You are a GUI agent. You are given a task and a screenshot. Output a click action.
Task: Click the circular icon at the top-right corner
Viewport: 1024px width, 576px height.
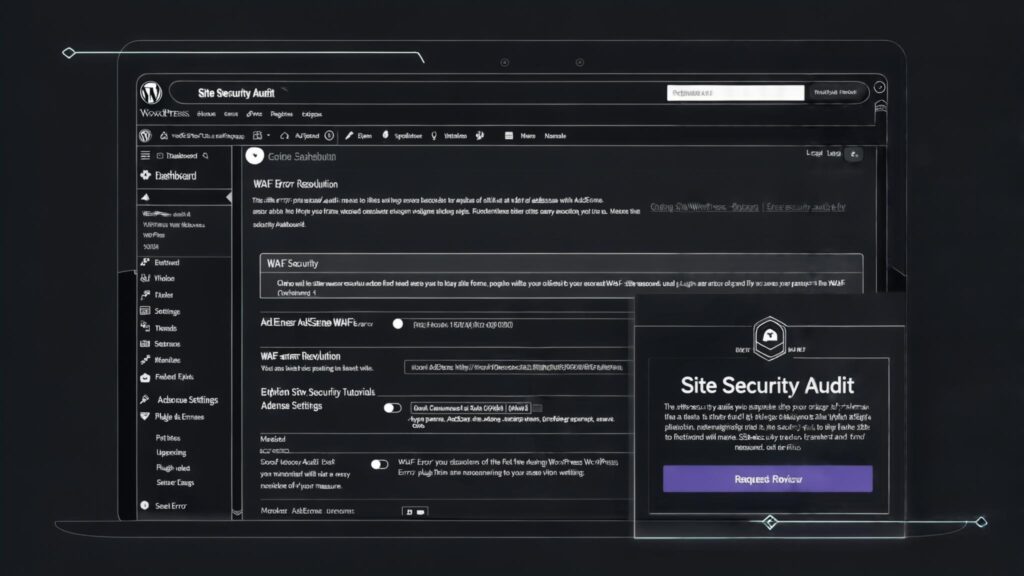point(879,88)
